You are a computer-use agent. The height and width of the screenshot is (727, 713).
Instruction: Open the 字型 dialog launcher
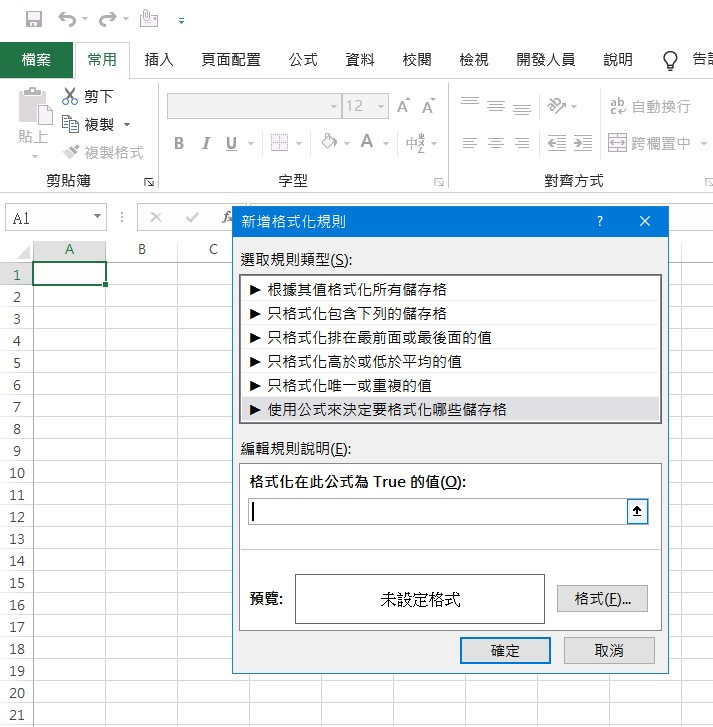click(x=439, y=182)
